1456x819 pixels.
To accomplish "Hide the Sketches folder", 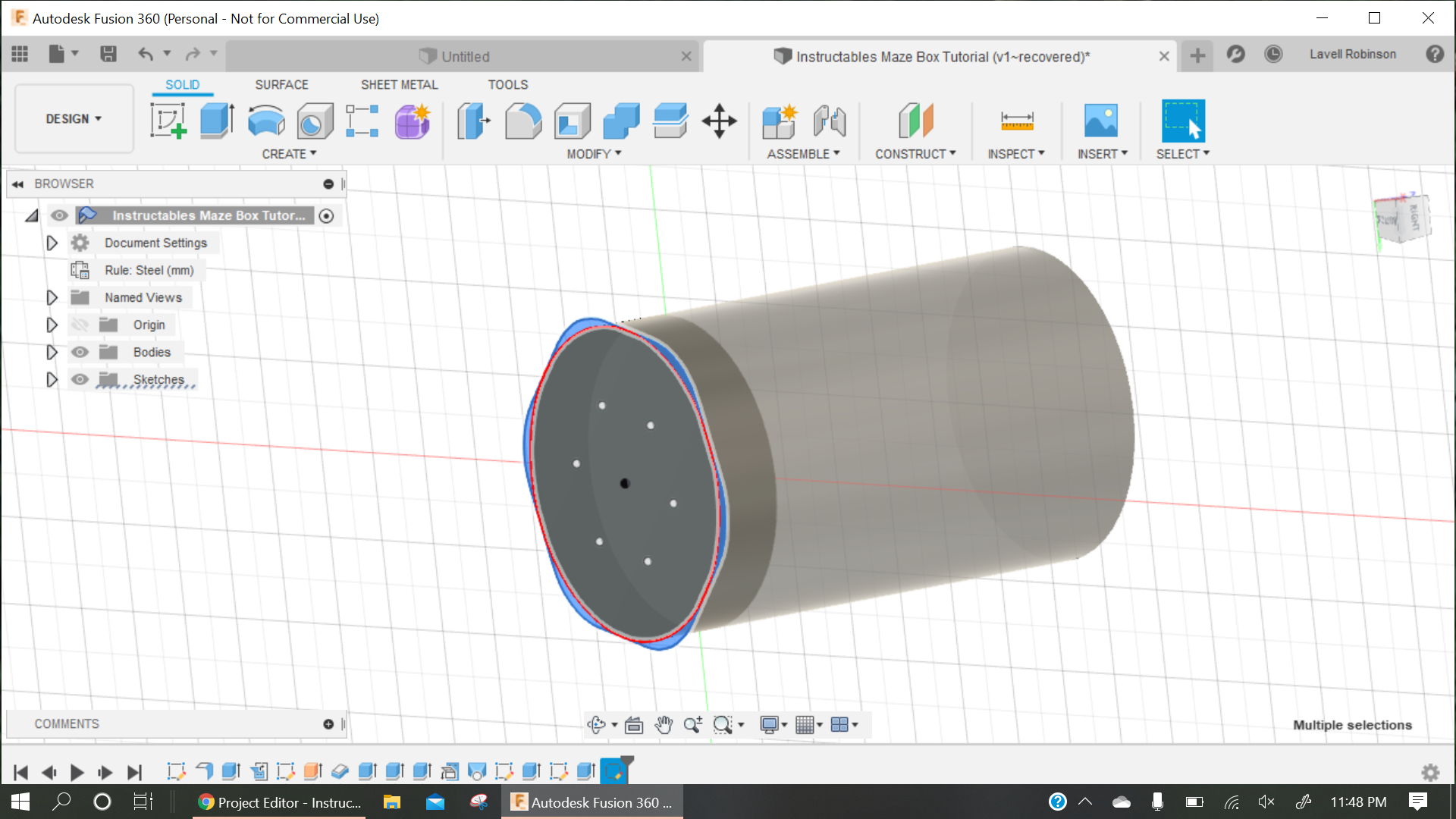I will click(x=80, y=379).
